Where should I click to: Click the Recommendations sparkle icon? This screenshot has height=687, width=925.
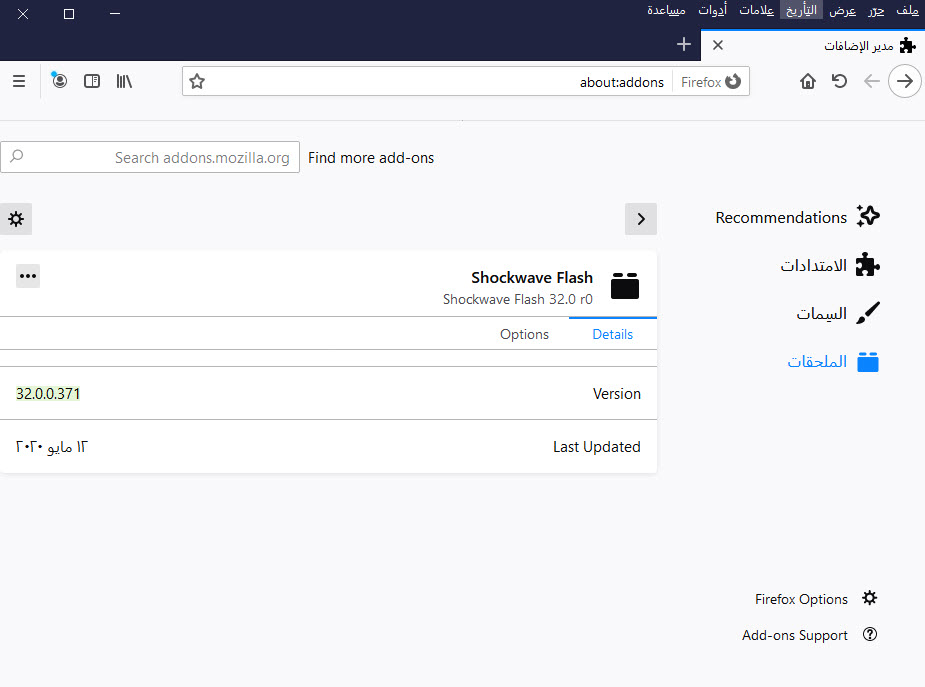point(868,216)
